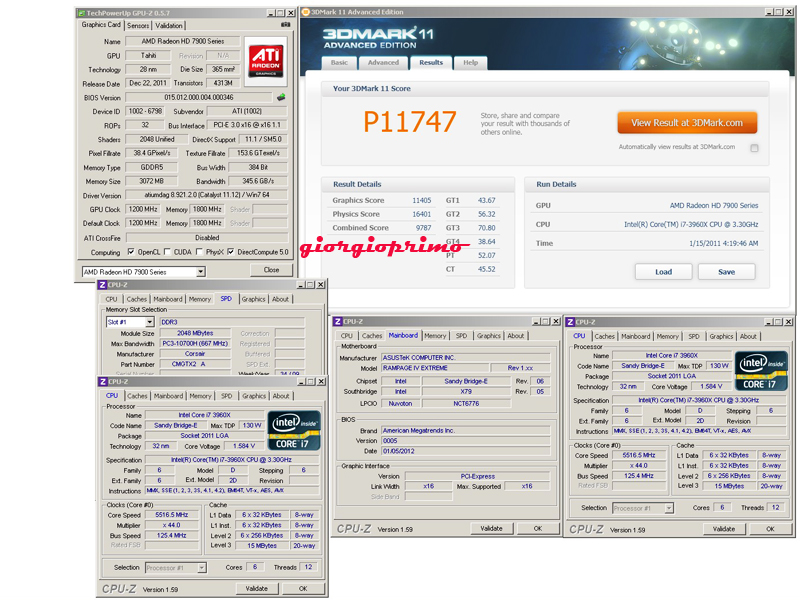Viewport: 800px width, 600px height.
Task: Click the Combined Score value 9787
Action: point(423,228)
